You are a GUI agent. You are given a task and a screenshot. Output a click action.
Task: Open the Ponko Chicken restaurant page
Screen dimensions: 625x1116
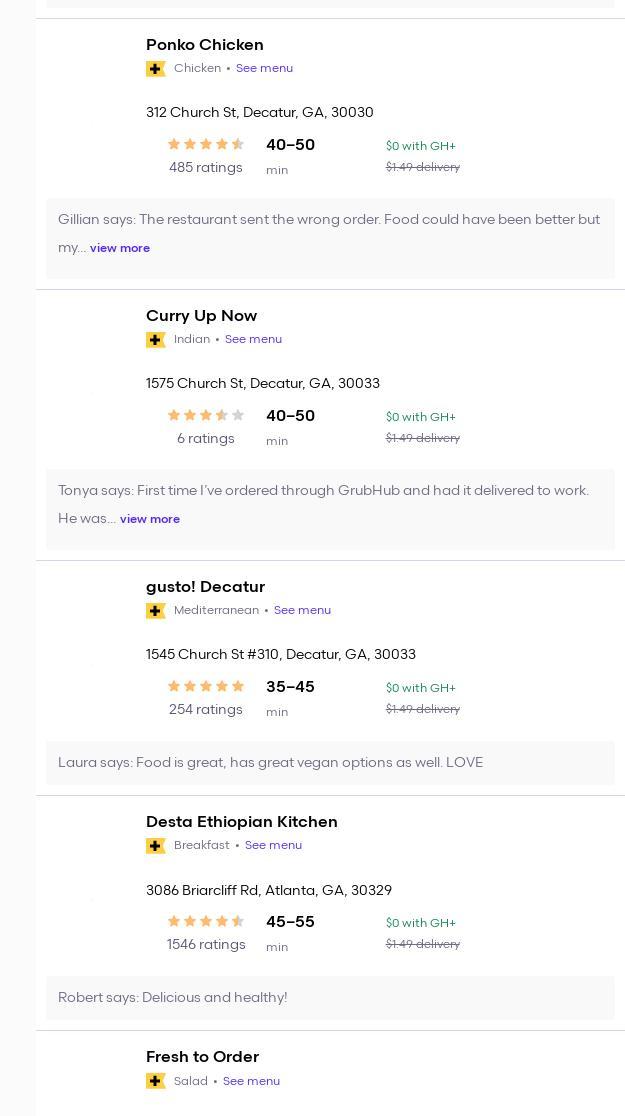tap(205, 45)
